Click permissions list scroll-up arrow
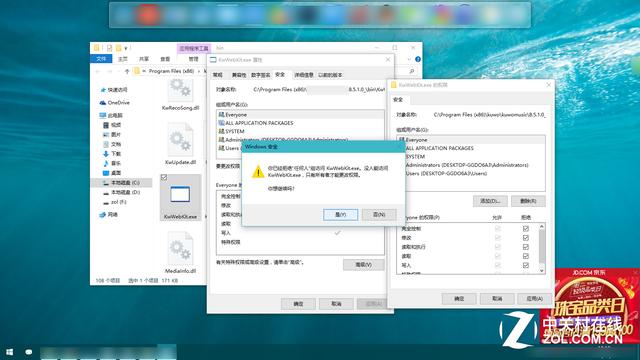 click(542, 226)
